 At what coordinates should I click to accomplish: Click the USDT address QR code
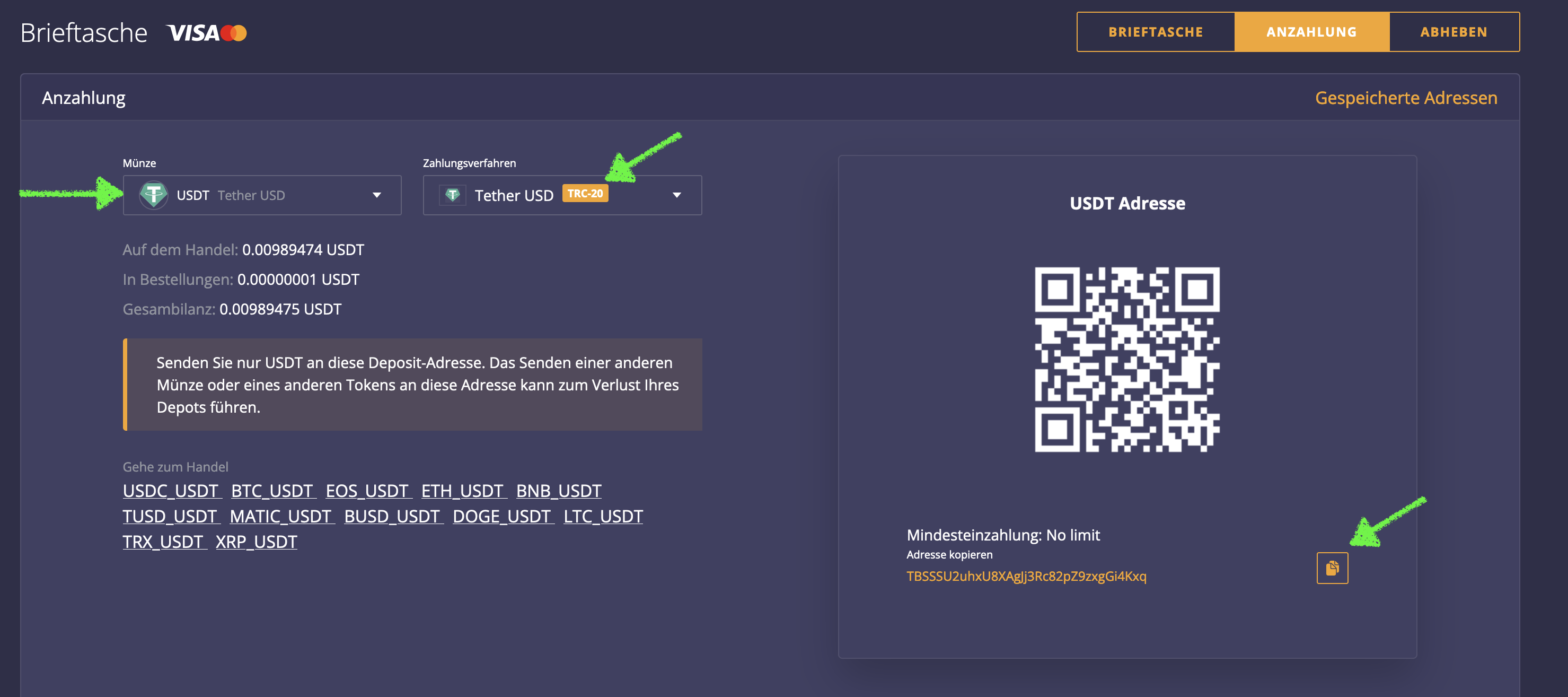point(1127,360)
